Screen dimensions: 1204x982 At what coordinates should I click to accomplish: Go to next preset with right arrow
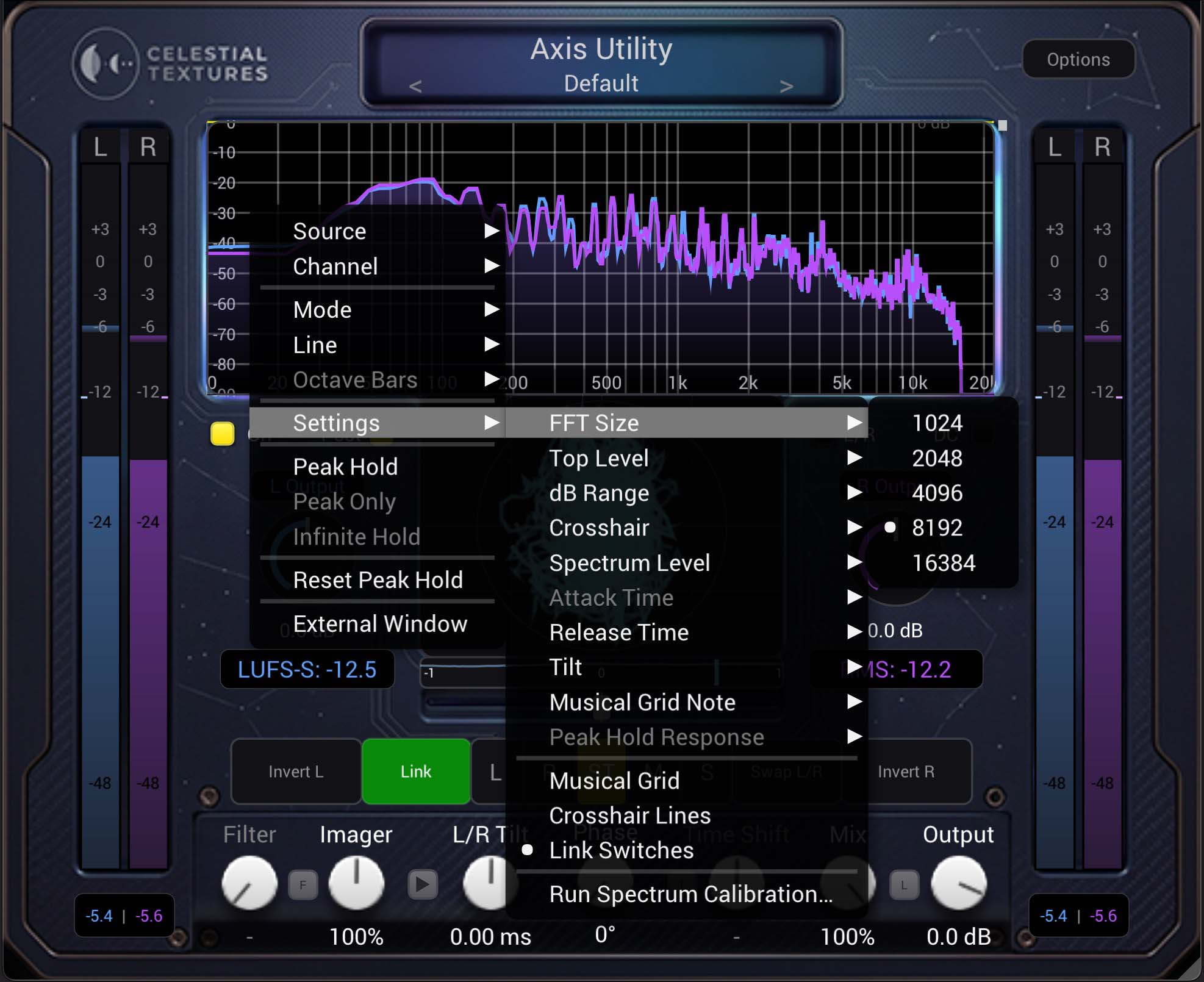click(786, 86)
